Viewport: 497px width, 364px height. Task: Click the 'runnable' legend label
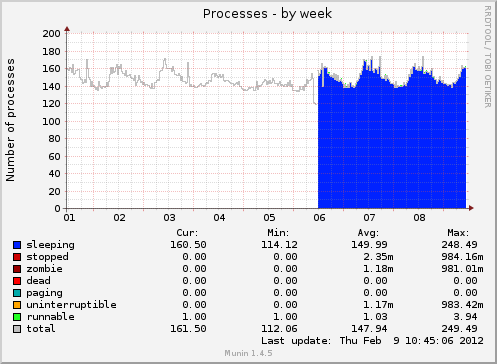tap(51, 317)
